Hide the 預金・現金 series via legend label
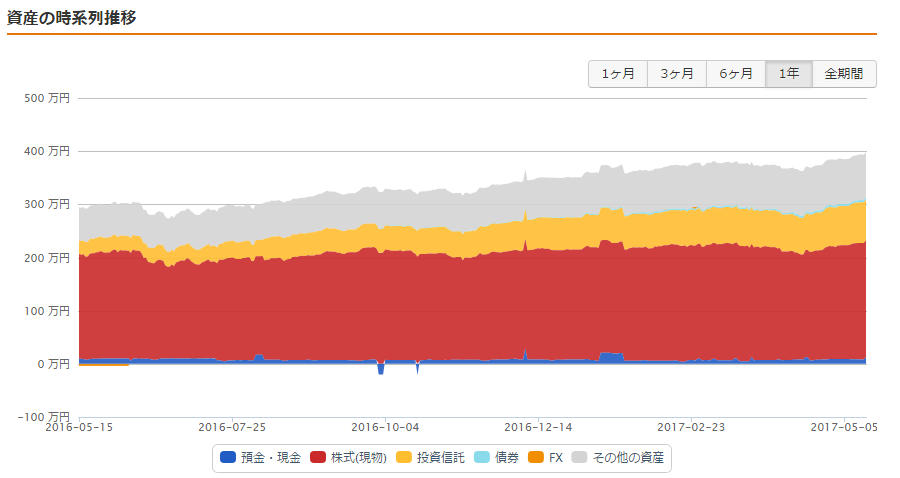The image size is (900, 478). [271, 458]
